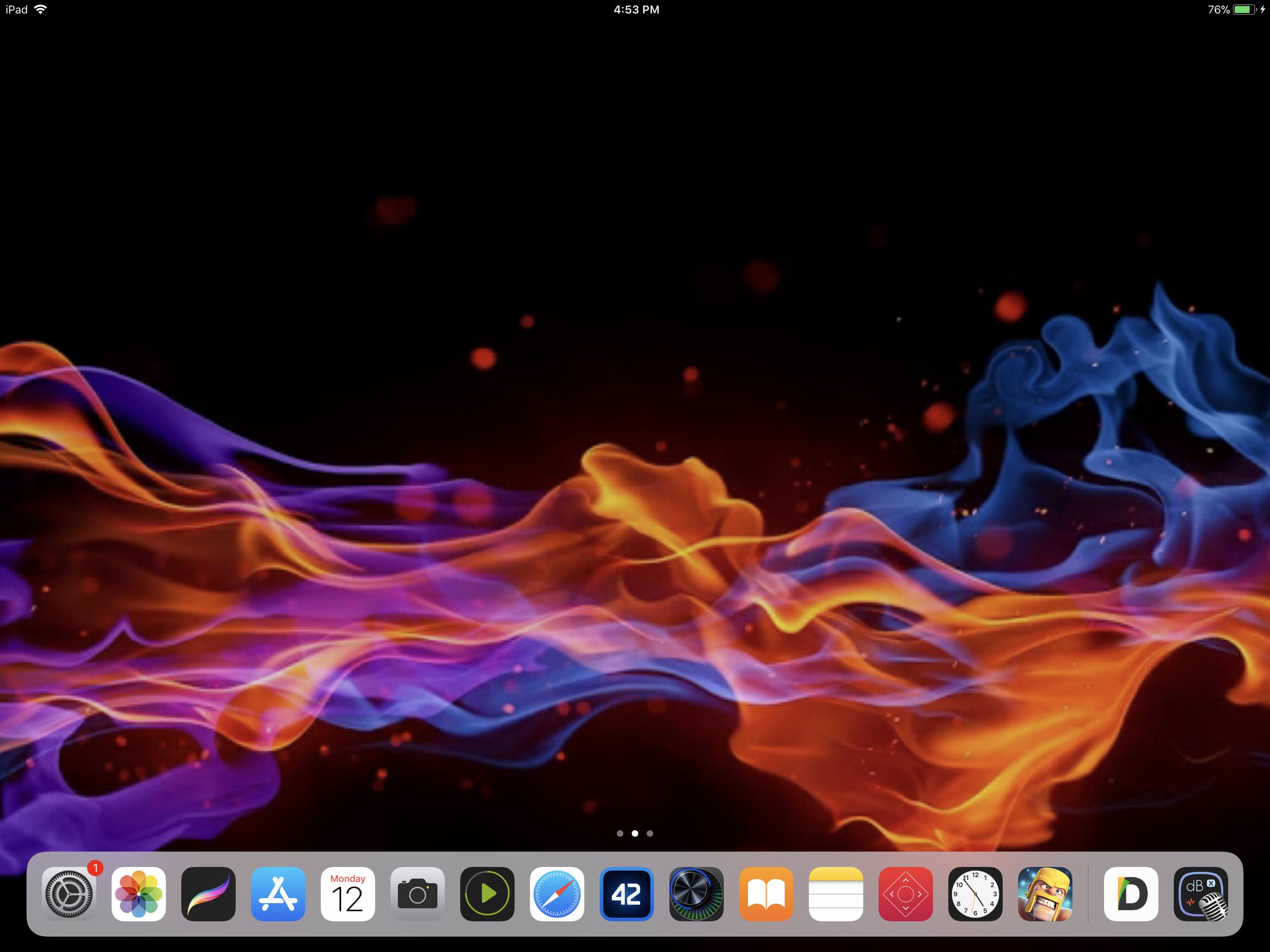
Task: Open the Clock app
Action: (975, 894)
